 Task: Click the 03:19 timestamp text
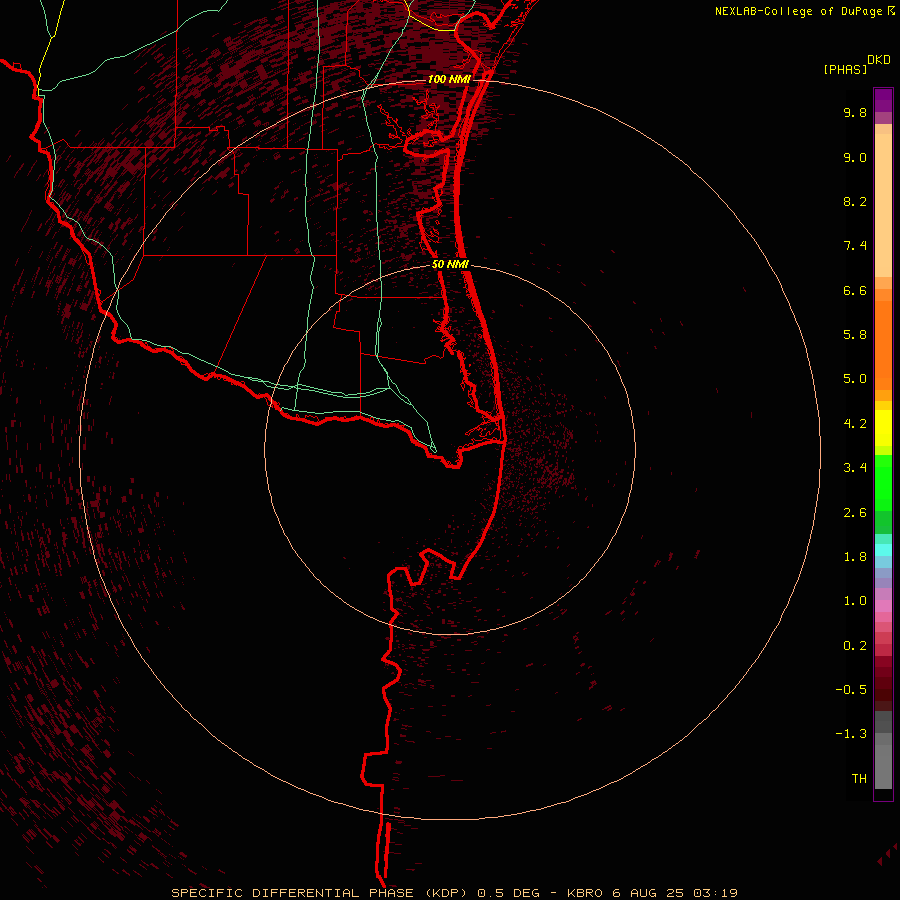click(x=715, y=893)
